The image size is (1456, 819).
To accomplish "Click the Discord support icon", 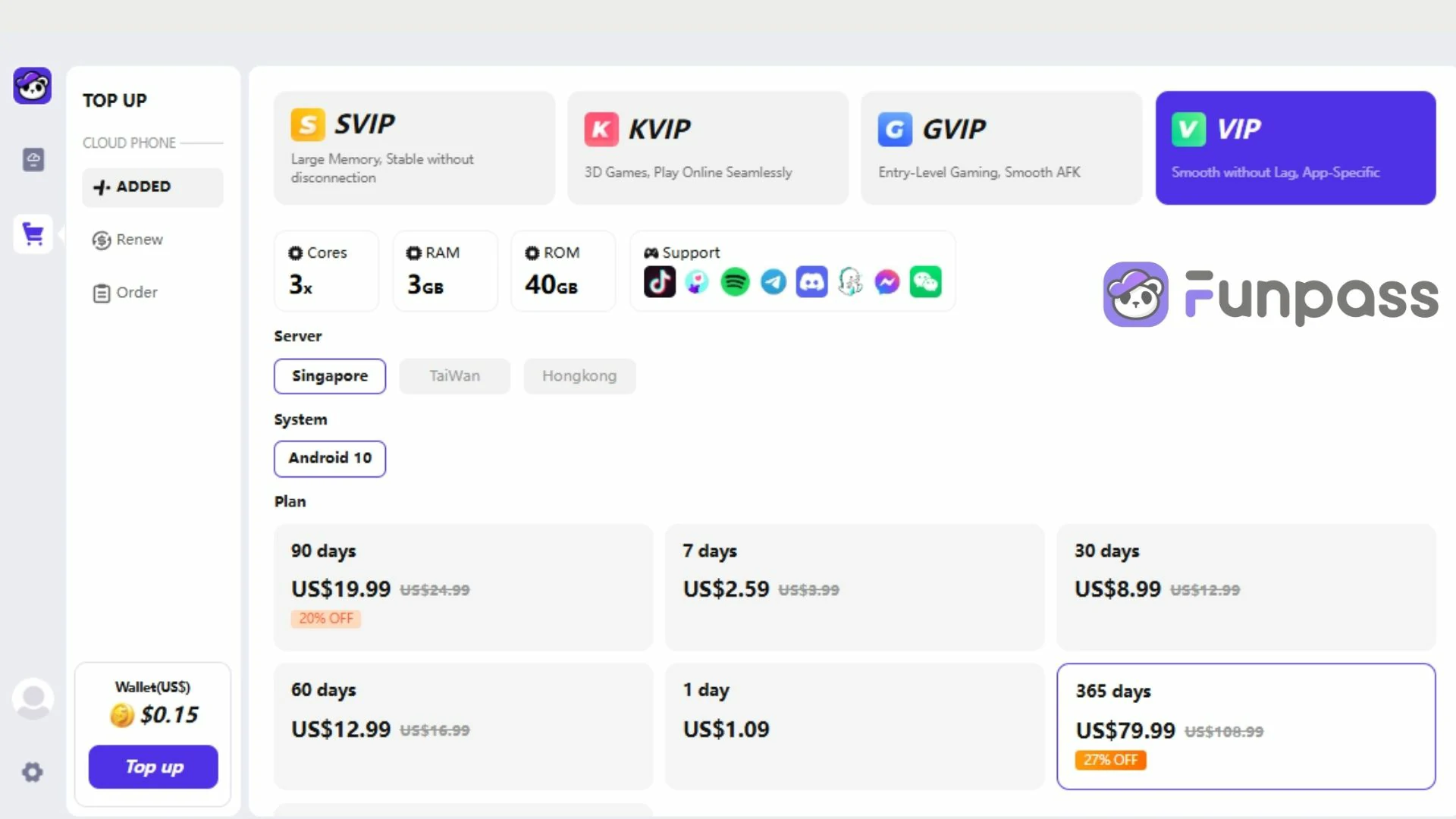I will (x=811, y=281).
